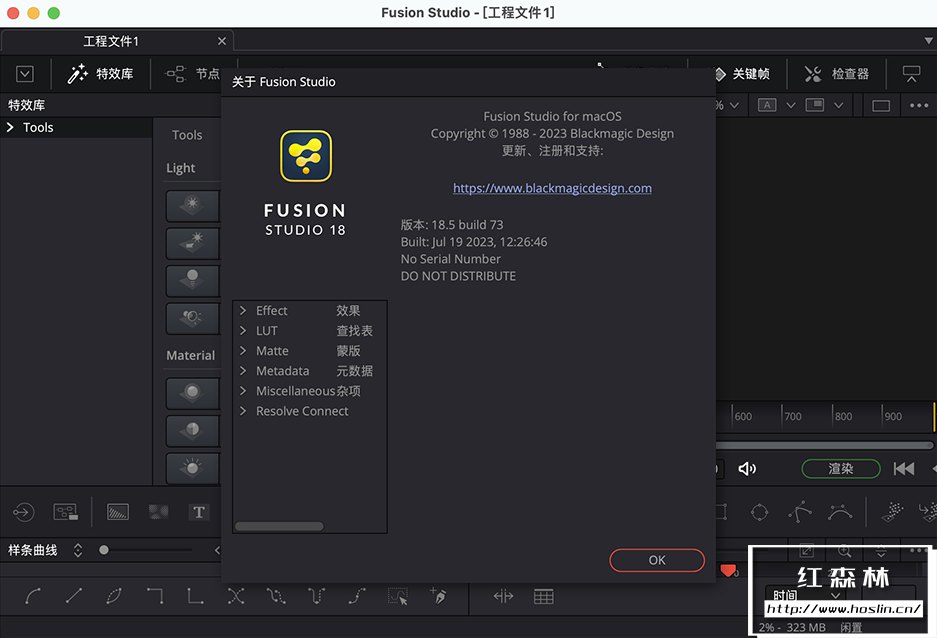This screenshot has height=638, width=937.
Task: Add a Background gradient node
Action: click(x=118, y=512)
